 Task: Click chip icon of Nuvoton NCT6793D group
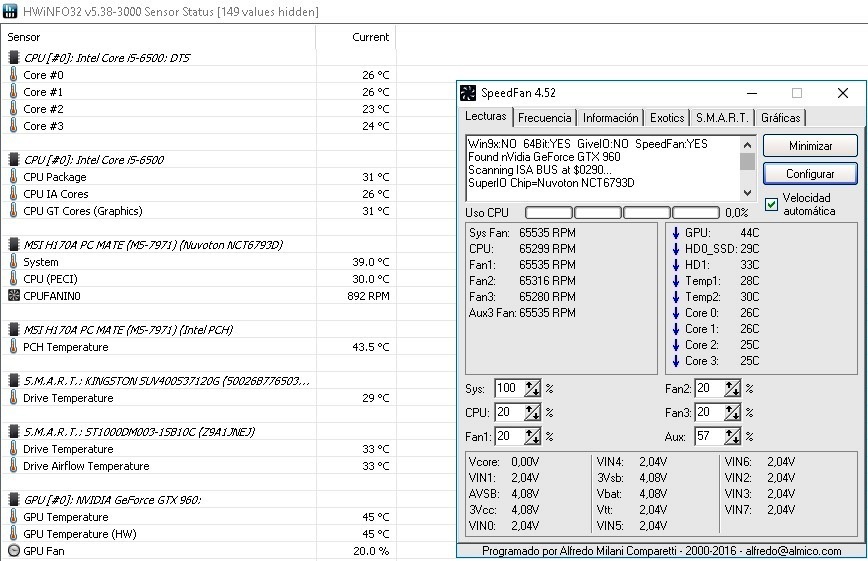pos(14,244)
